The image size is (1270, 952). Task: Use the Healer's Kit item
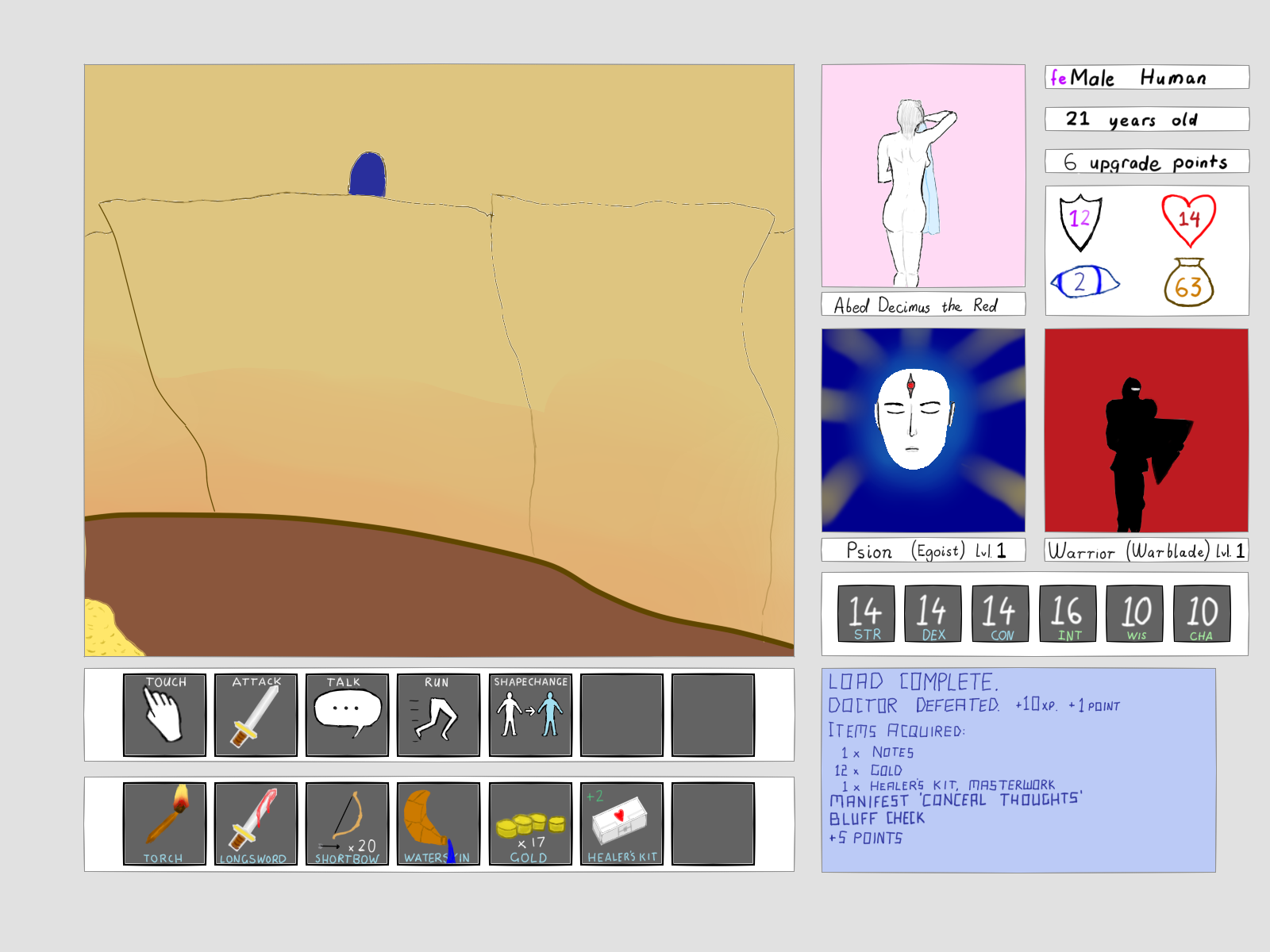[622, 823]
